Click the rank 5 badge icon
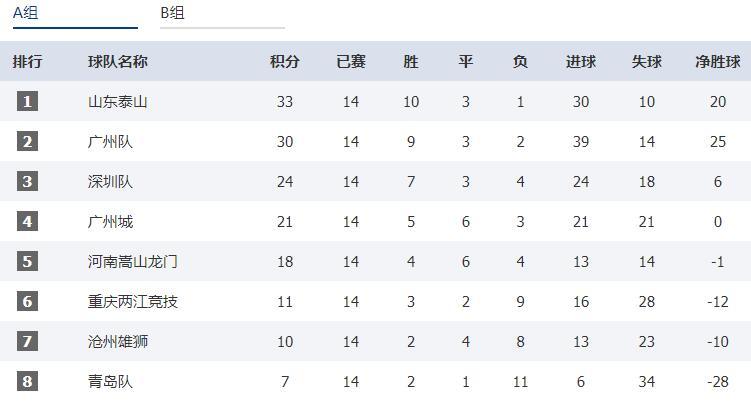 [x=27, y=262]
